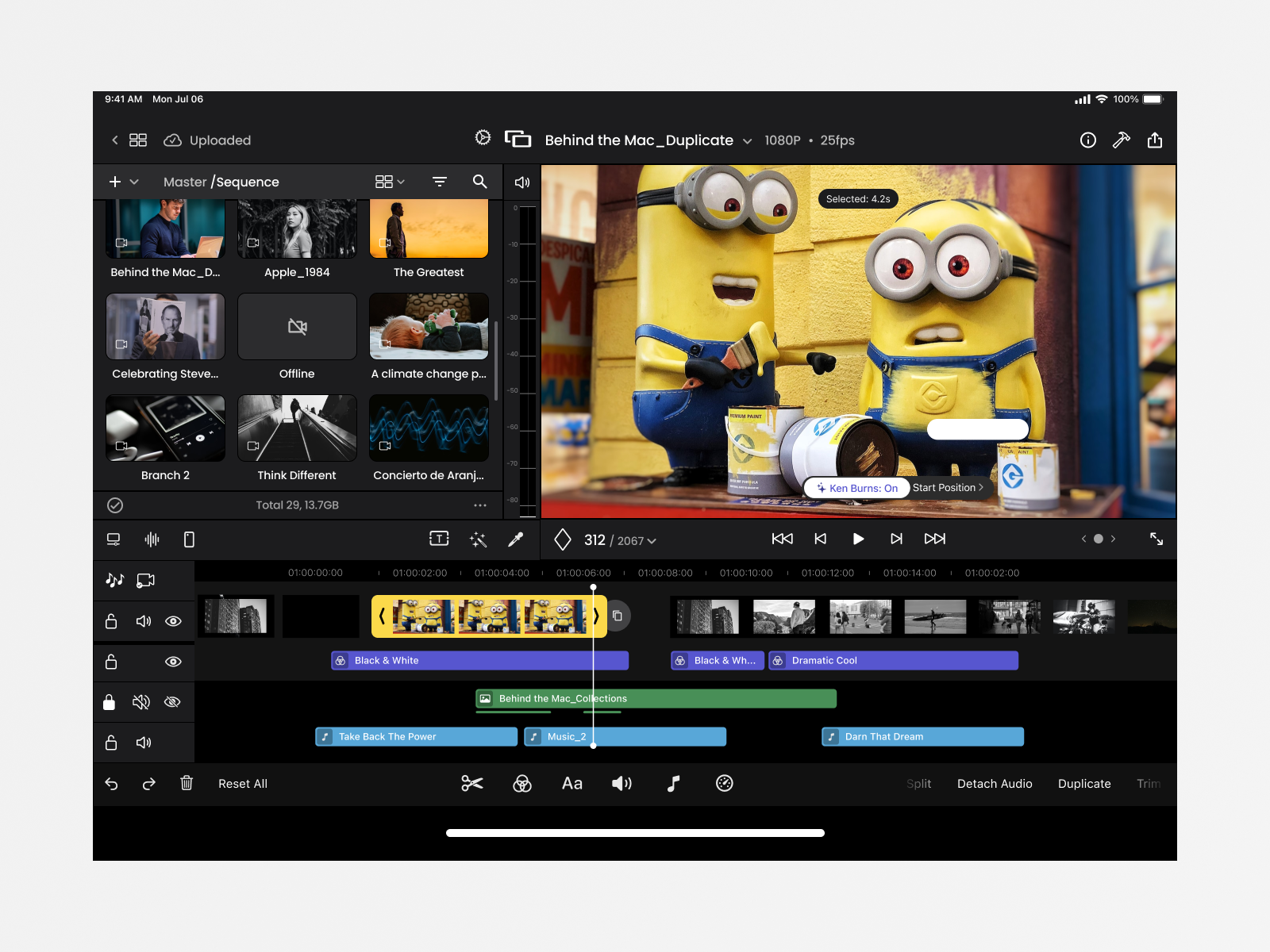The width and height of the screenshot is (1270, 952).
Task: Select the Dramatic Cool filter clip
Action: coord(893,661)
